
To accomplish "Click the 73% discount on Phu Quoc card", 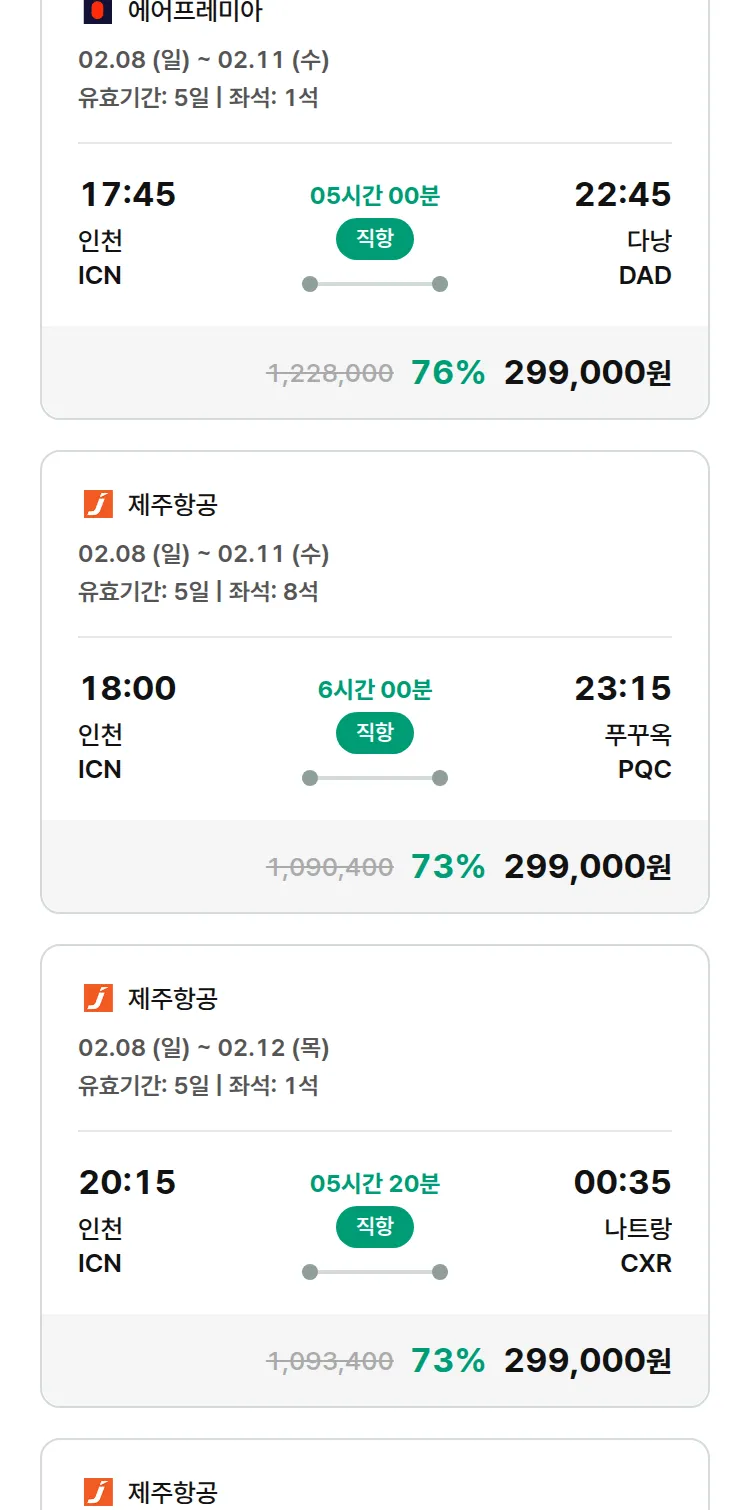I will tap(448, 867).
